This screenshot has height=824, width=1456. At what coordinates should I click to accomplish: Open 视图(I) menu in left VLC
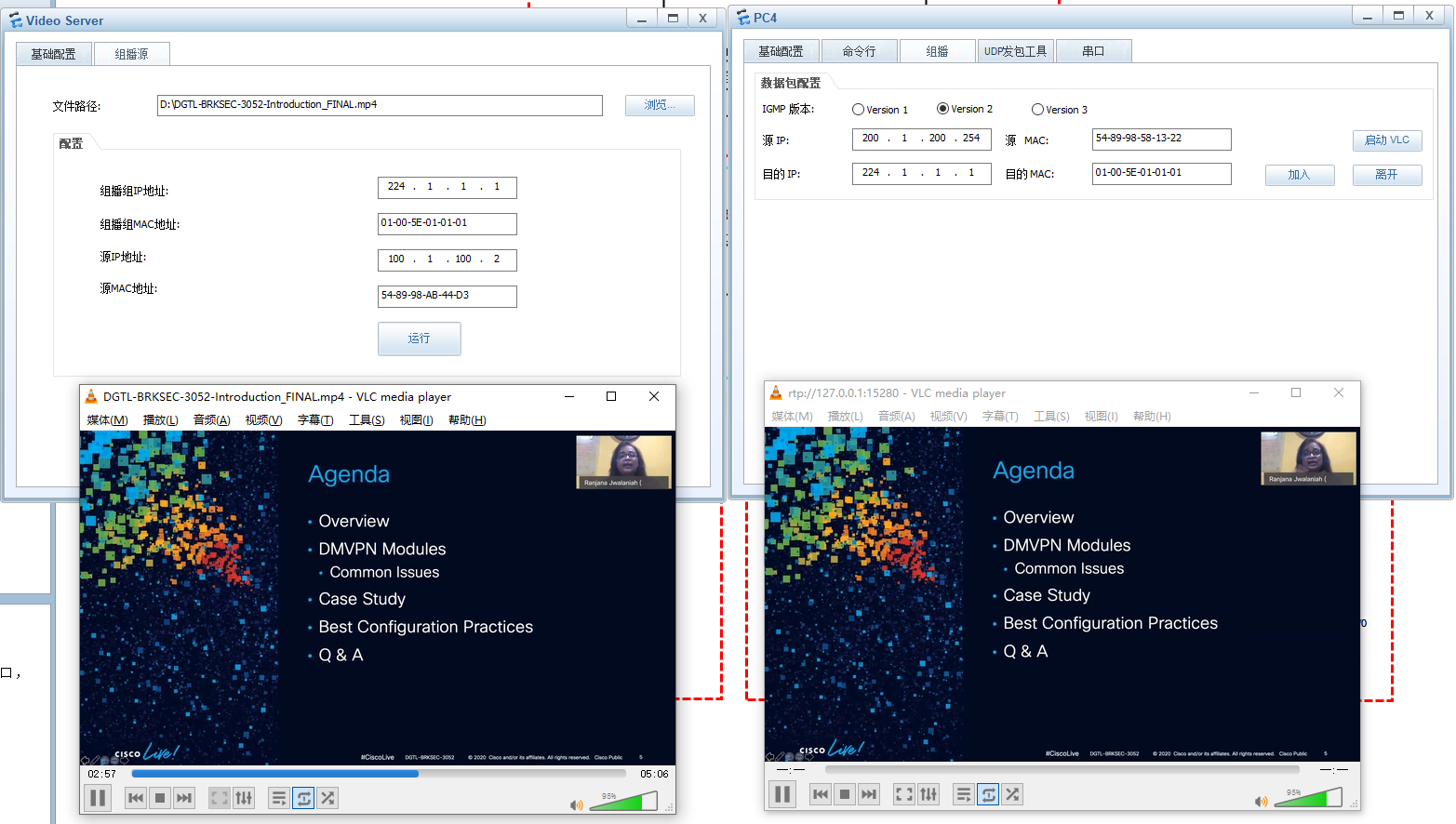pos(416,420)
